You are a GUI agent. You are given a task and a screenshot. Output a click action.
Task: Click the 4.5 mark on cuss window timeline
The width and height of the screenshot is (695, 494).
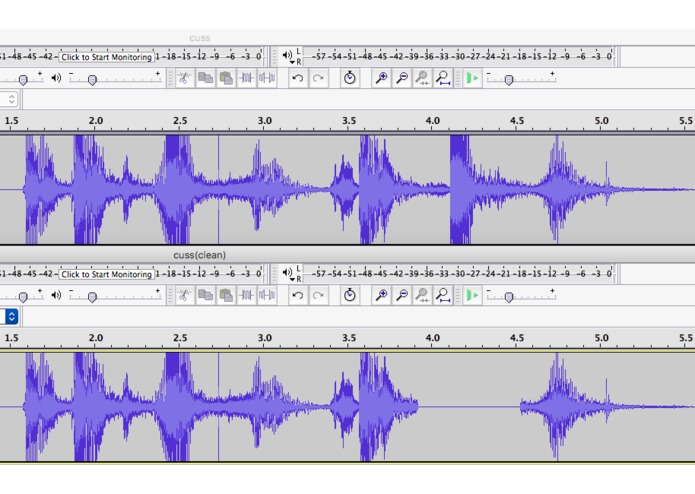517,121
